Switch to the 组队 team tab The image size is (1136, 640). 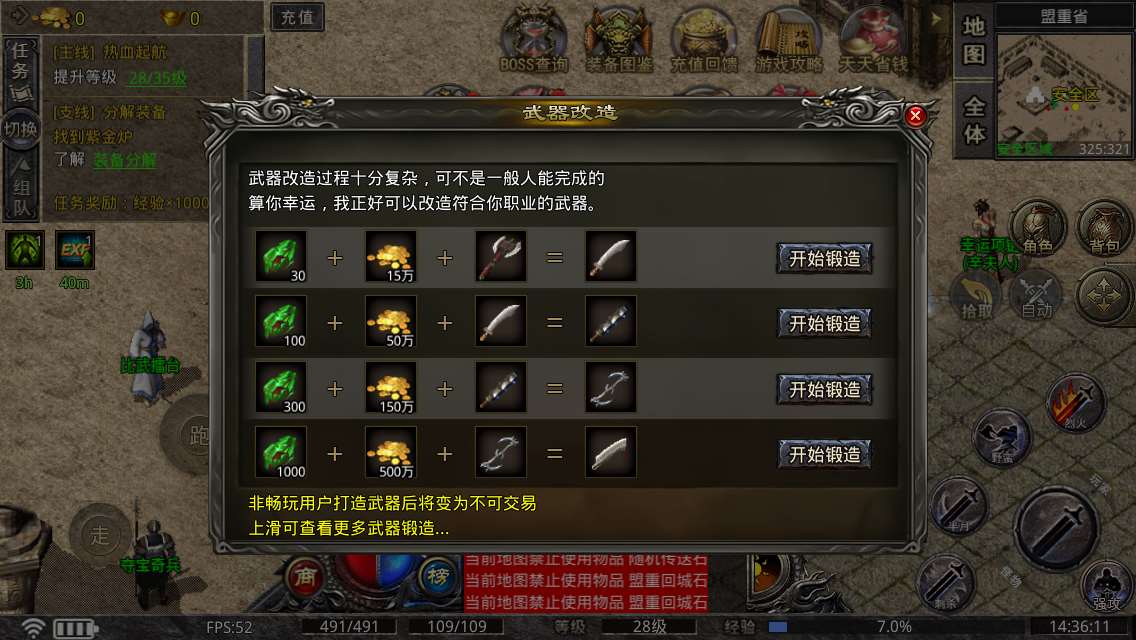pos(22,187)
